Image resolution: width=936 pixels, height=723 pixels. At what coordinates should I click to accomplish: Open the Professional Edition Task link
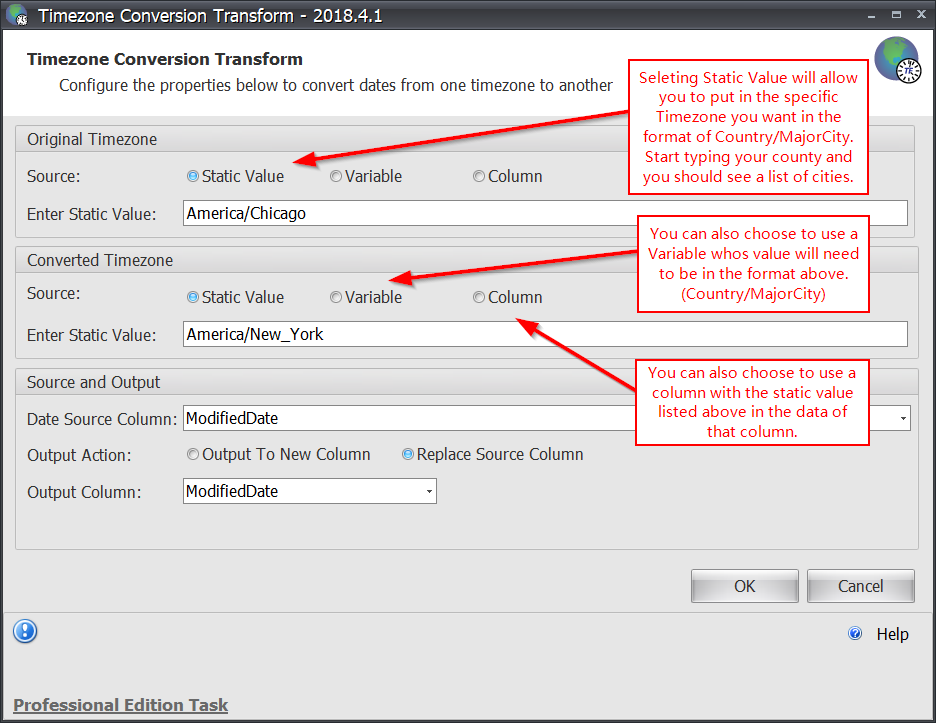[x=120, y=705]
